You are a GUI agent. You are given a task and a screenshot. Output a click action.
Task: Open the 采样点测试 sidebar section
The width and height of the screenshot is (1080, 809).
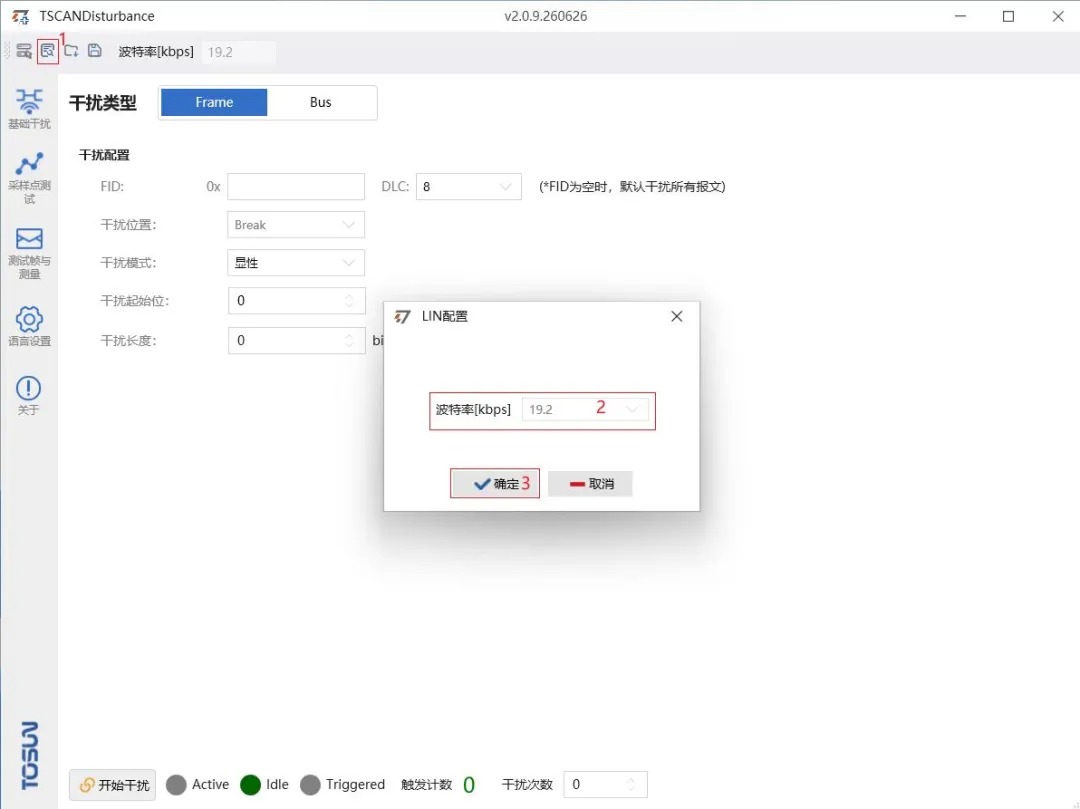pos(29,178)
